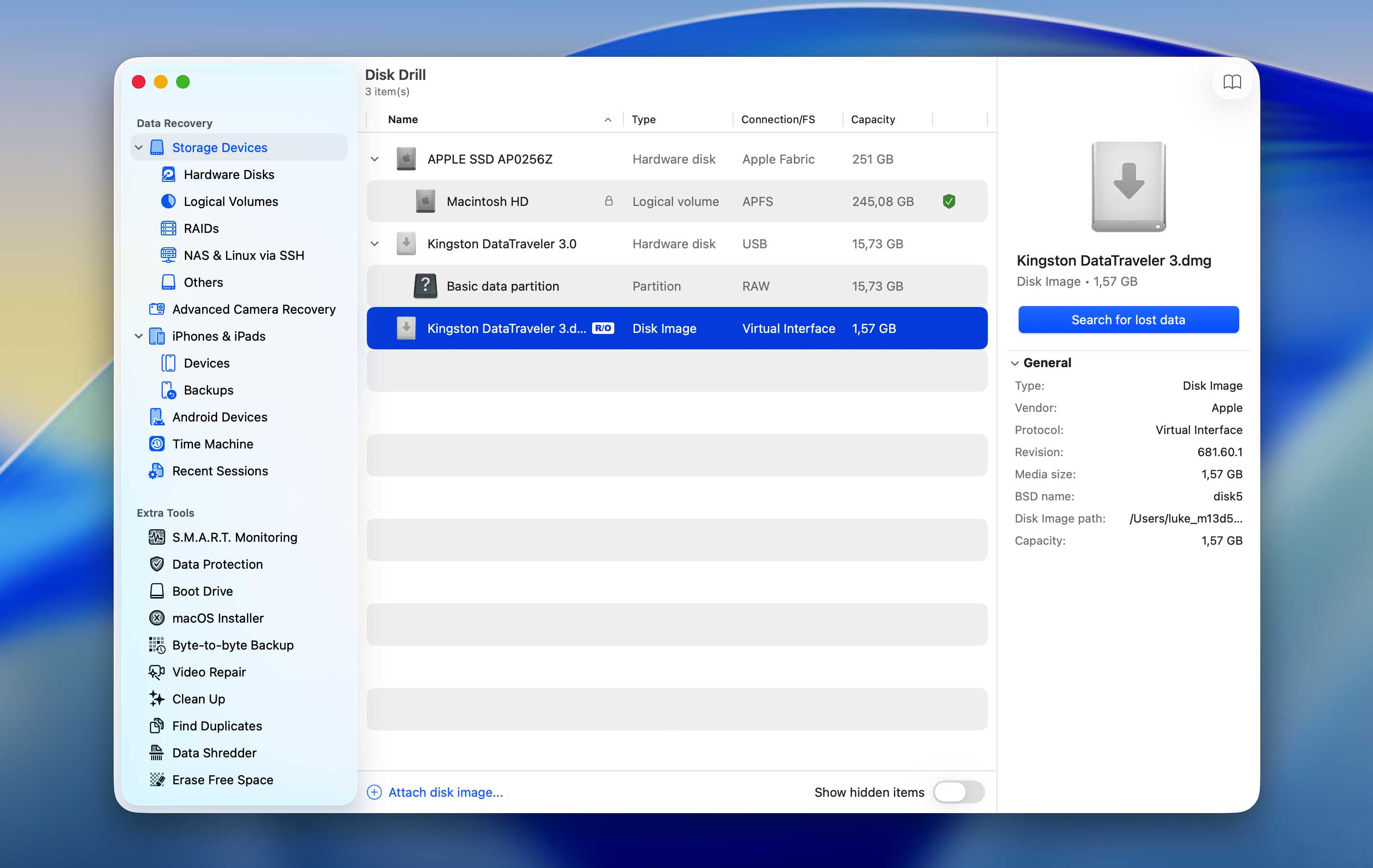
Task: Click the Vendor value Apple
Action: [1227, 408]
